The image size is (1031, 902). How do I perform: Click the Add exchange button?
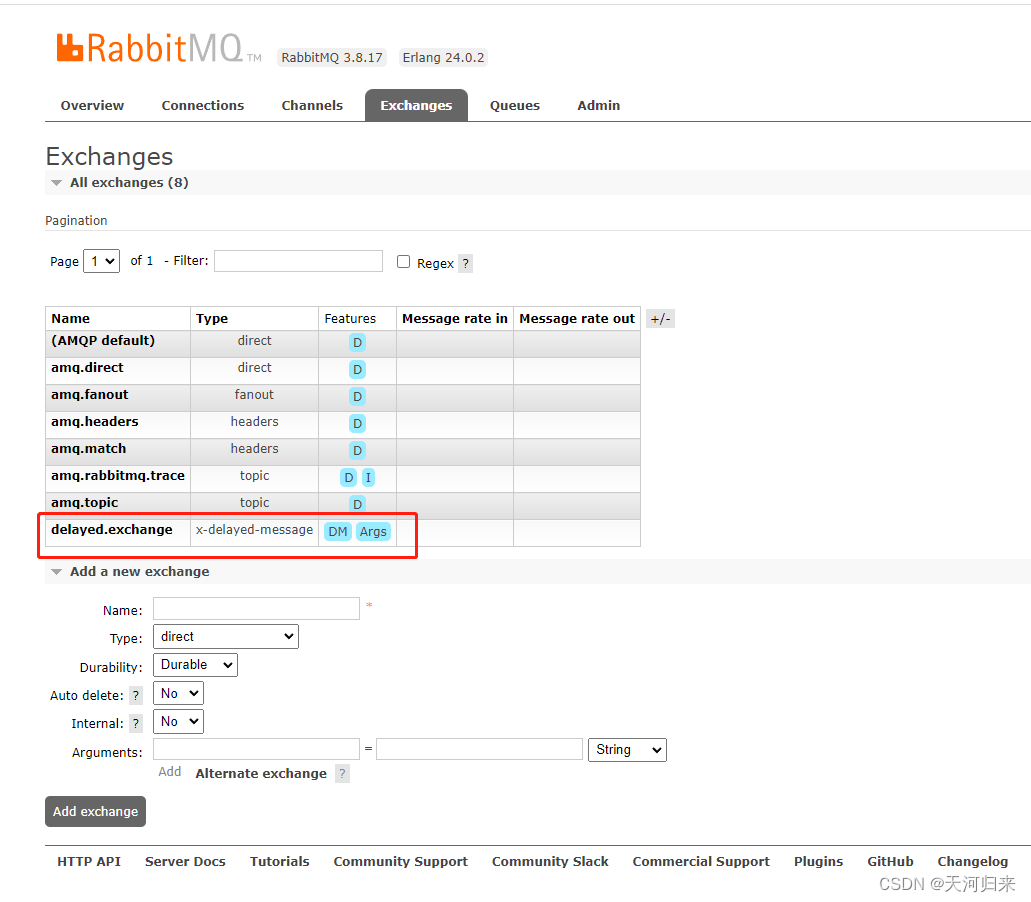[x=95, y=812]
